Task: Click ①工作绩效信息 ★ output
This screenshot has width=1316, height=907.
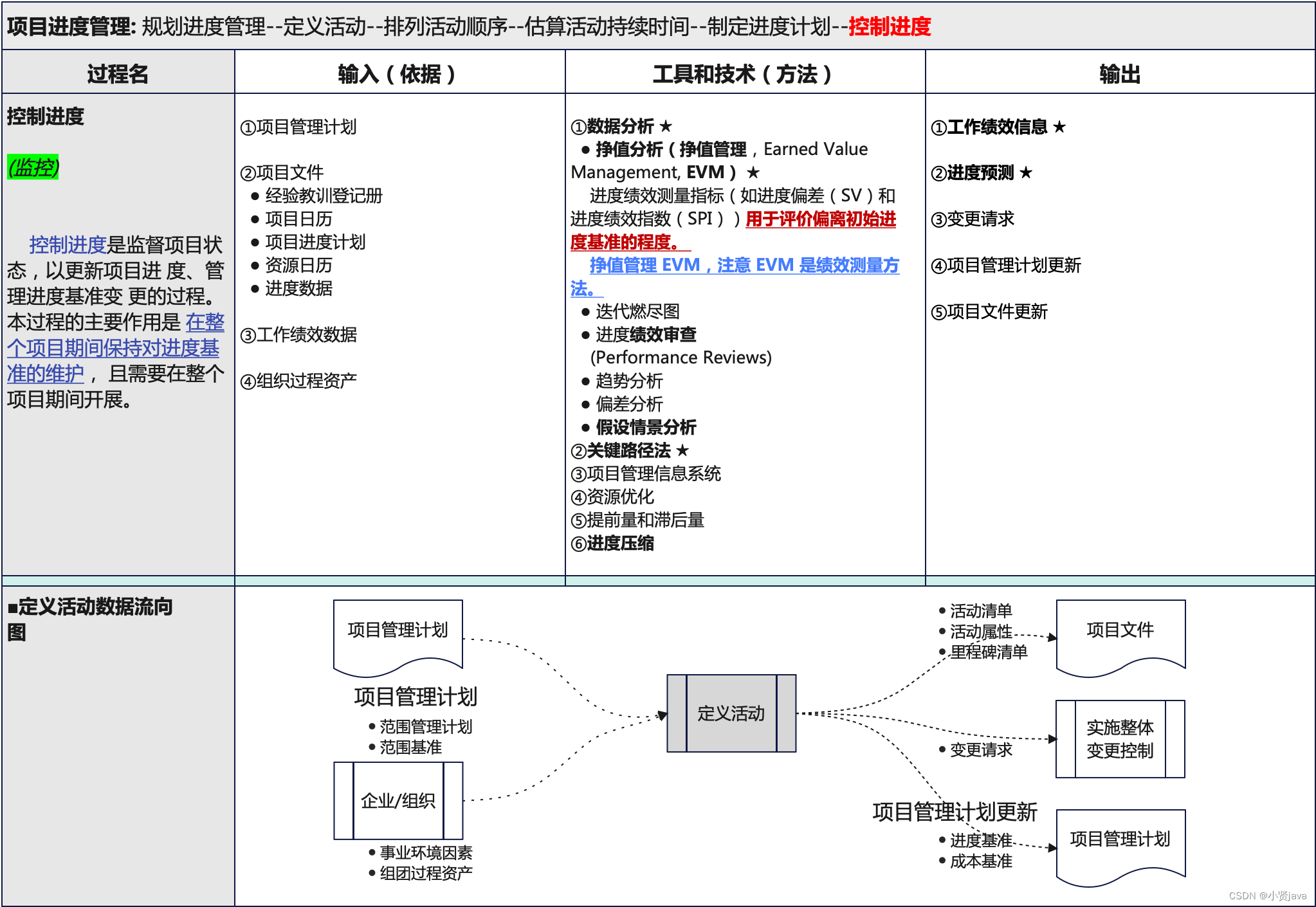Action: tap(998, 127)
